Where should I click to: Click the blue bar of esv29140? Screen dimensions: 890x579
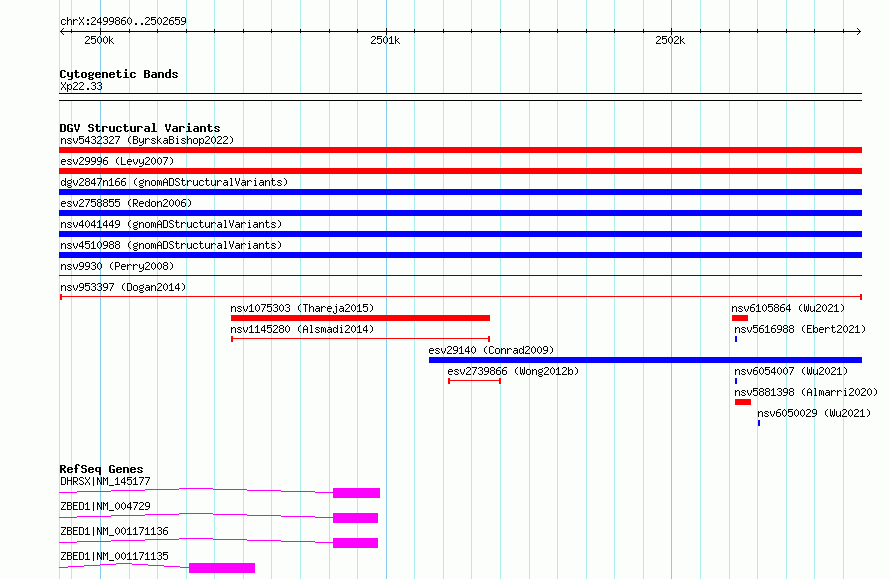point(645,360)
